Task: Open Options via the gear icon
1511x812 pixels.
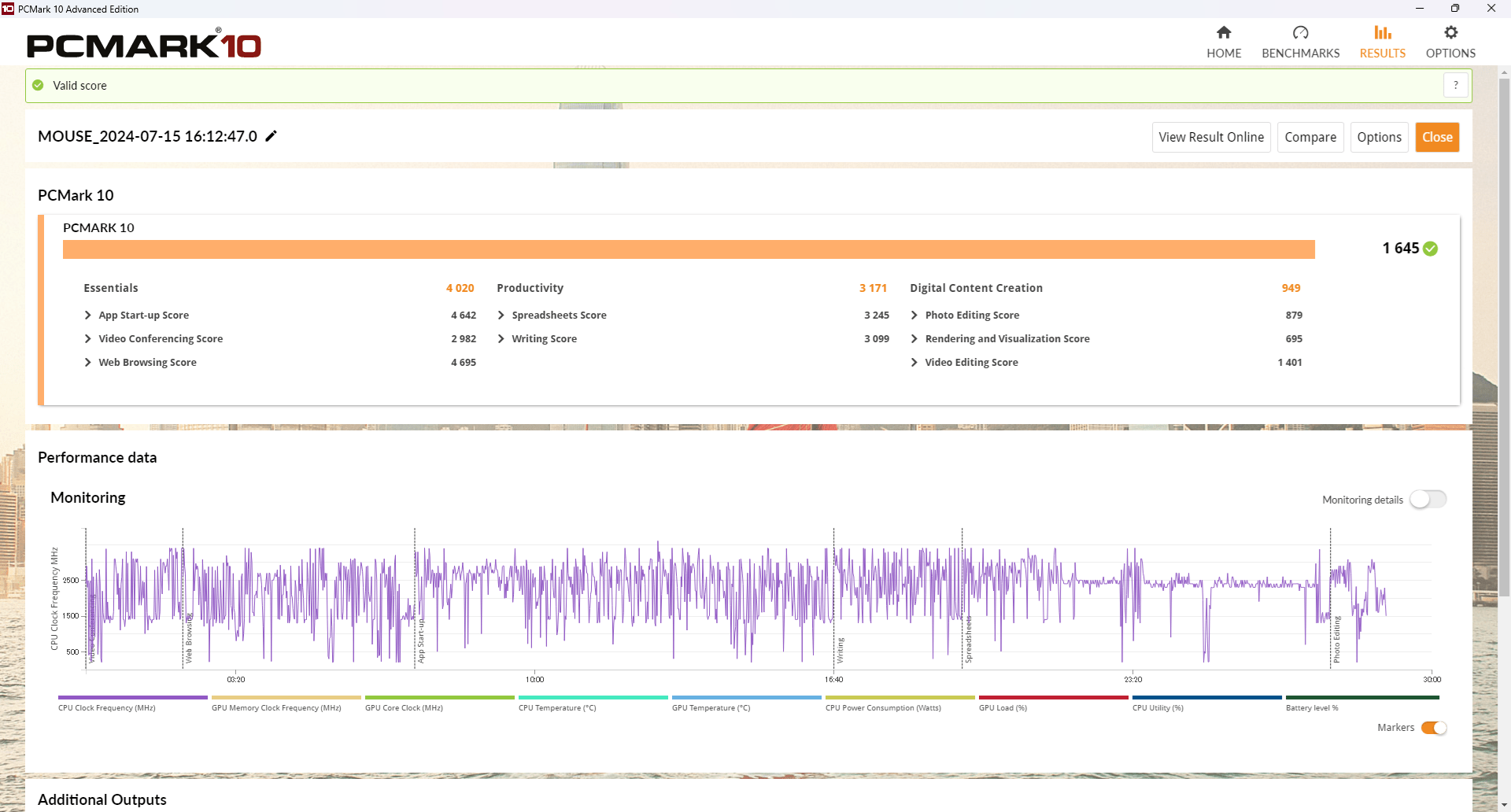Action: pyautogui.click(x=1450, y=32)
